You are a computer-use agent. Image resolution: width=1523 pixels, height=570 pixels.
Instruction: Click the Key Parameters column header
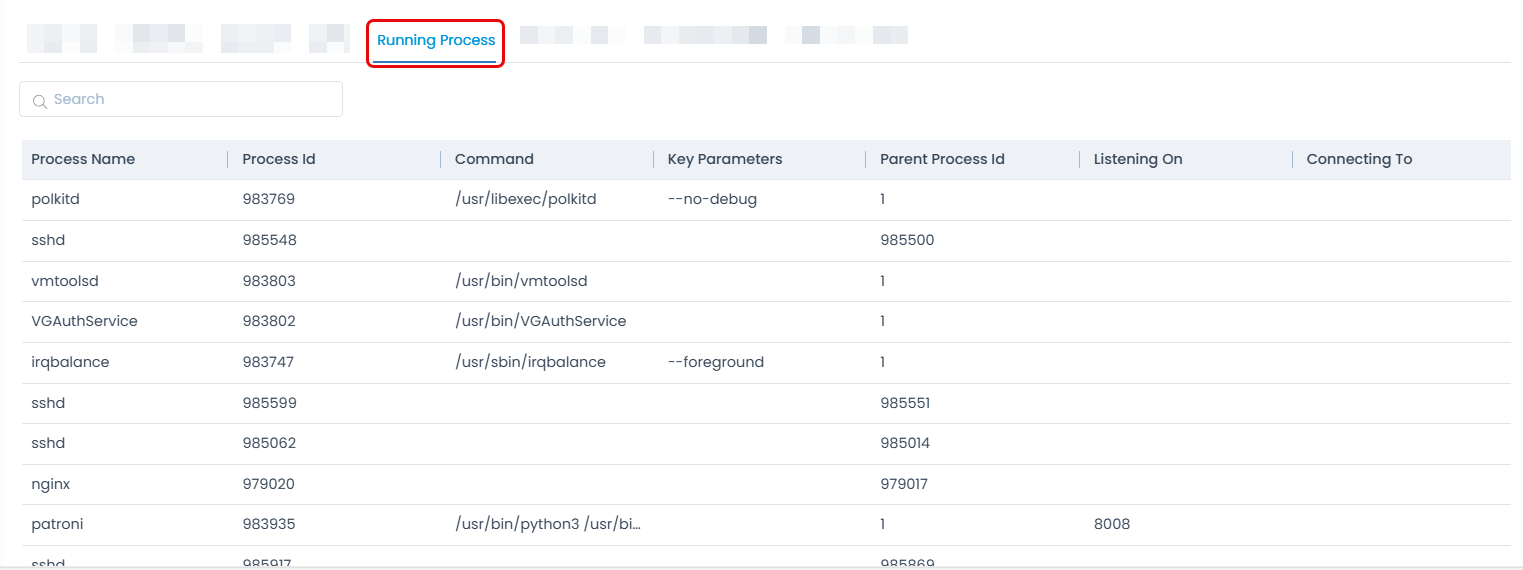click(x=725, y=159)
